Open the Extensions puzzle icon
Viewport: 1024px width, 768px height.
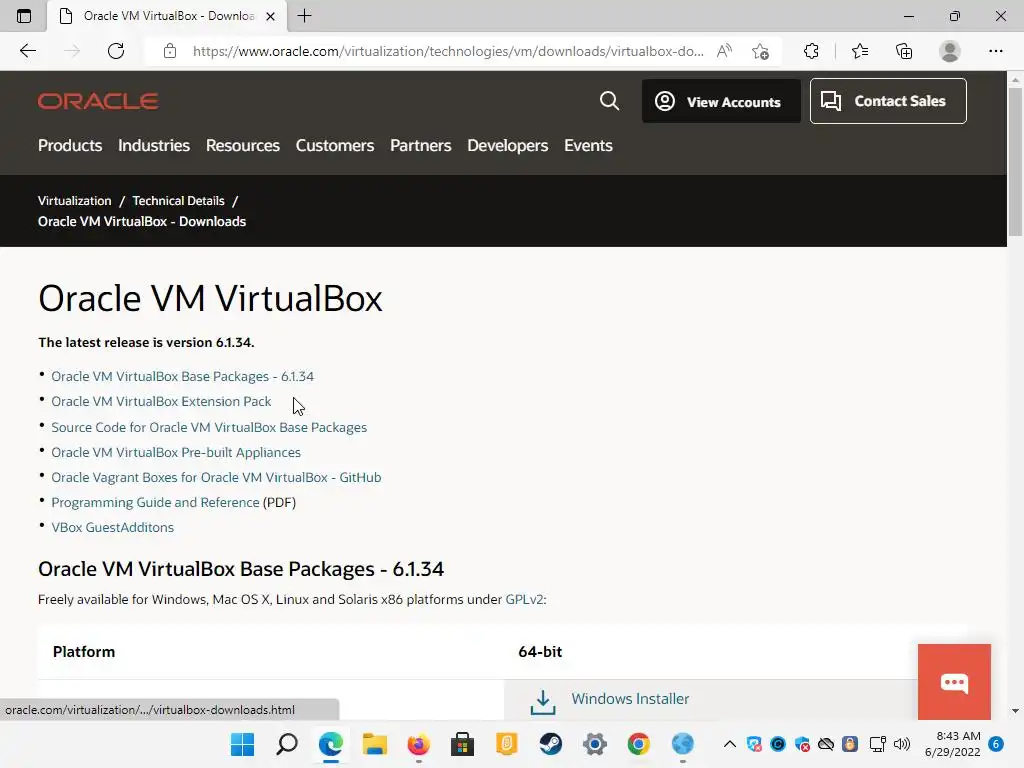(x=811, y=51)
